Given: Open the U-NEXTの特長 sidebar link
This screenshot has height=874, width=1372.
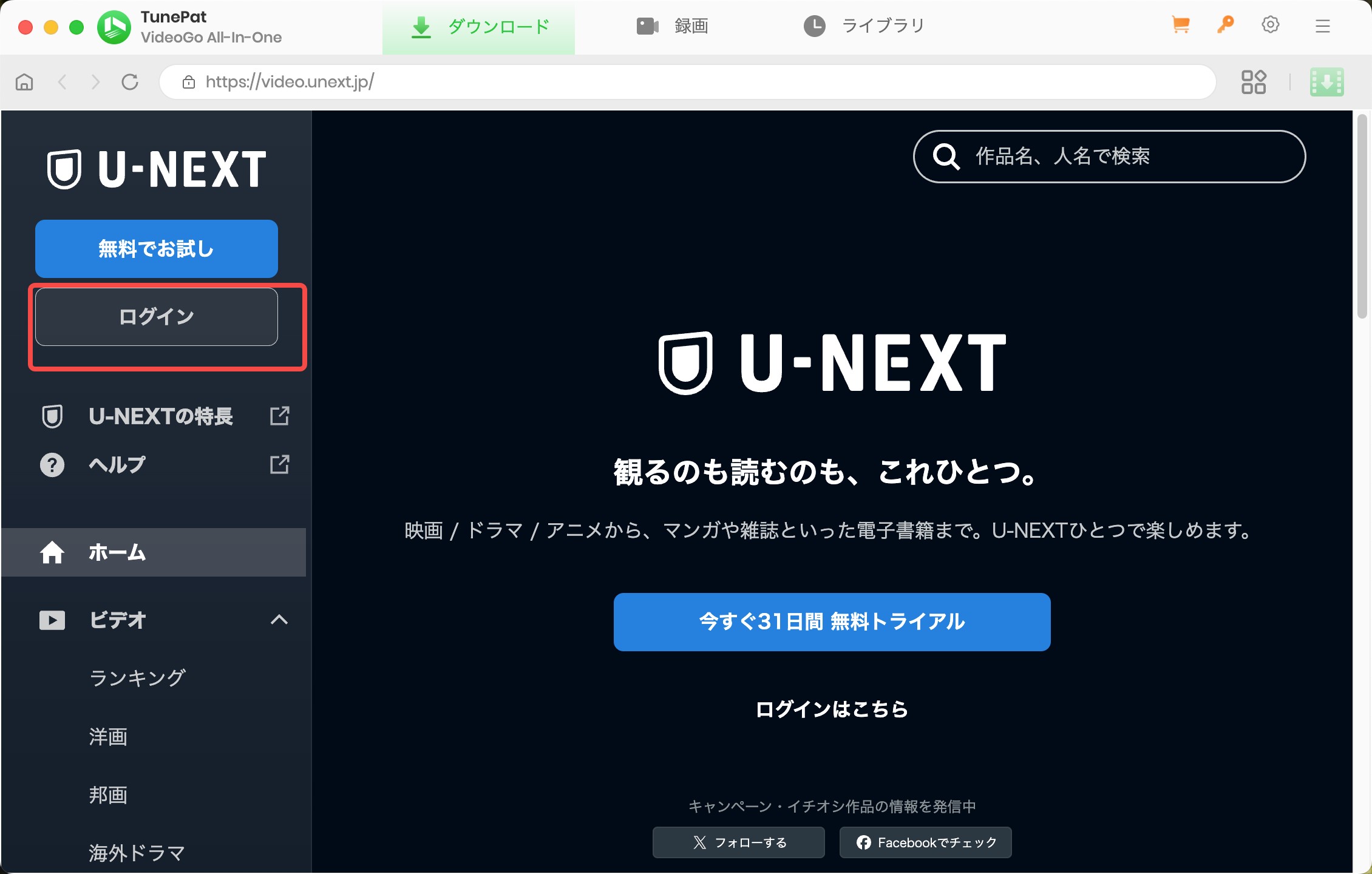Looking at the screenshot, I should pyautogui.click(x=161, y=416).
